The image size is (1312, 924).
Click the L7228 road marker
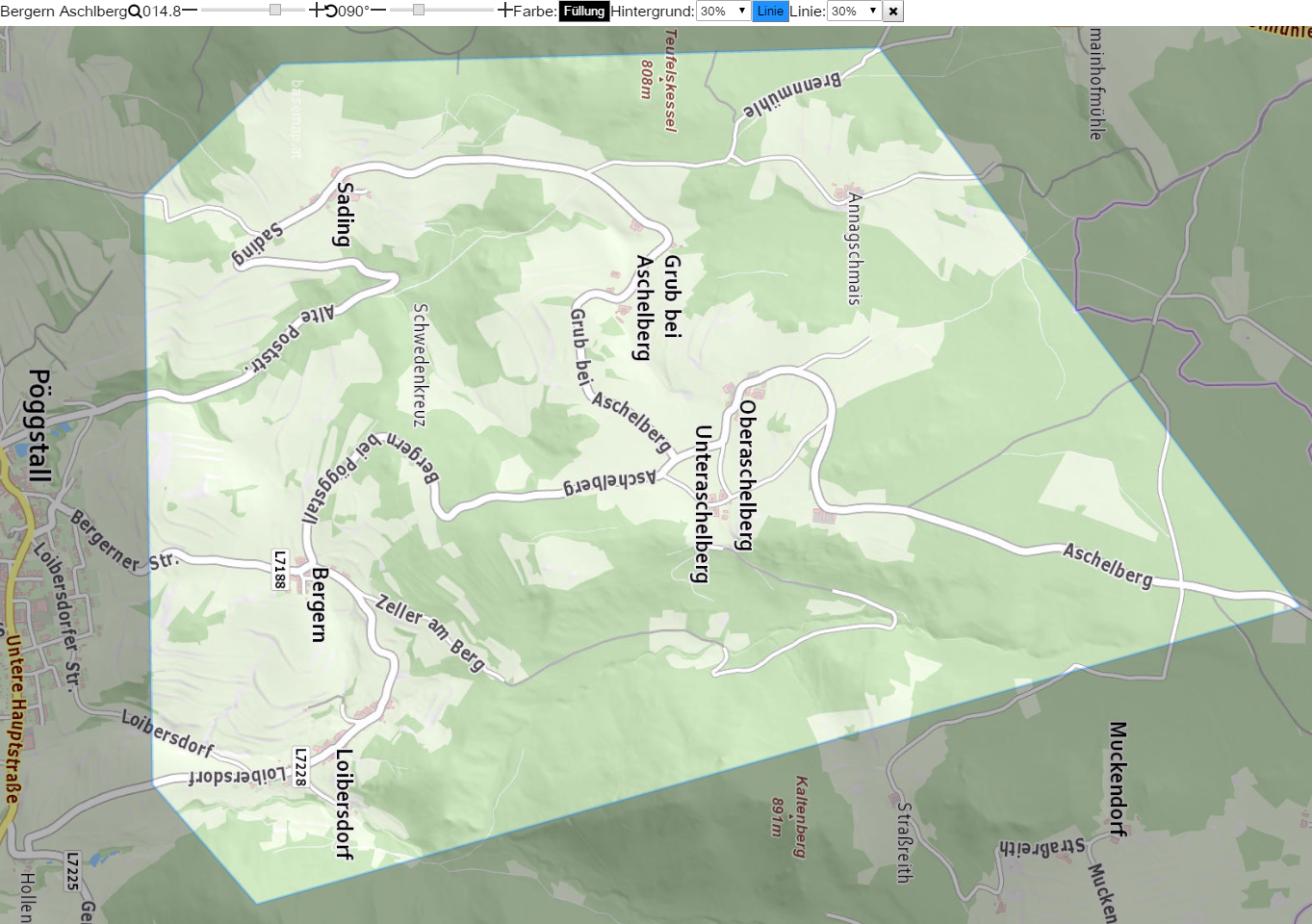point(300,767)
